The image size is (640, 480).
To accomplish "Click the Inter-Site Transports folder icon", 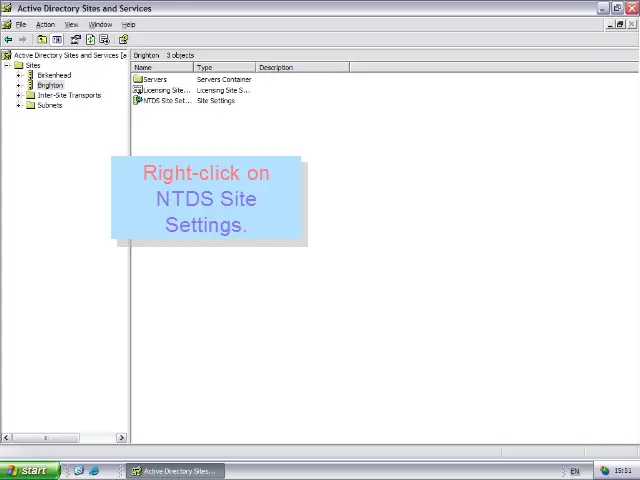I will point(31,95).
